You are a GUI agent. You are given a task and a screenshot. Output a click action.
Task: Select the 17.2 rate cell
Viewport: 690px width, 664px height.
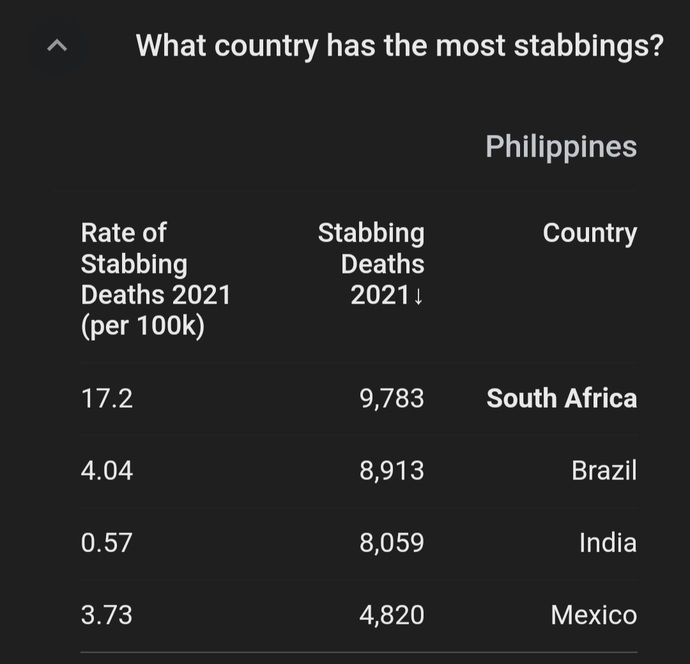(x=106, y=399)
